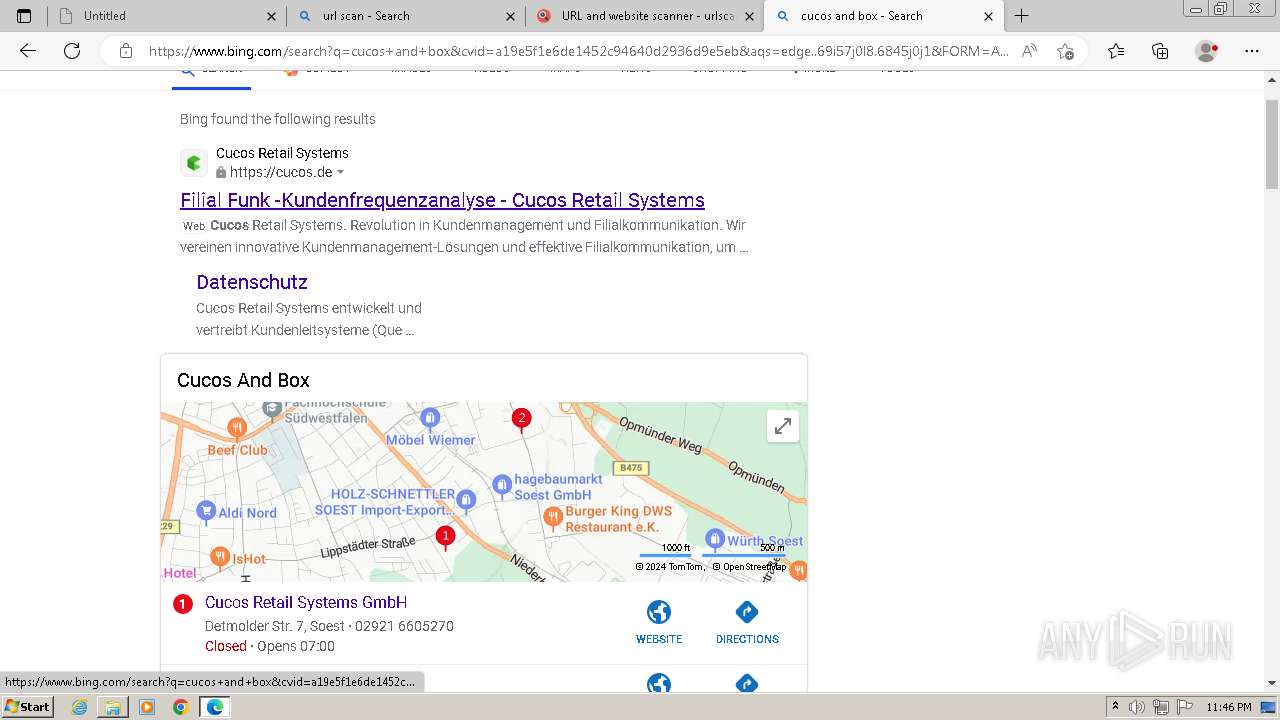Image resolution: width=1280 pixels, height=720 pixels.
Task: Get directions to Cucos Retail Systems GmbH
Action: click(747, 622)
